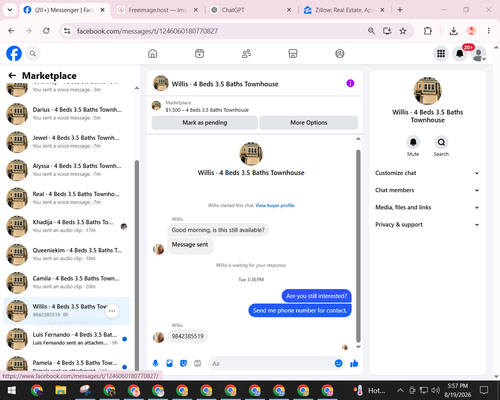Open the browser extensions puzzle icon
Screen dimensions: 500x400
pyautogui.click(x=428, y=31)
